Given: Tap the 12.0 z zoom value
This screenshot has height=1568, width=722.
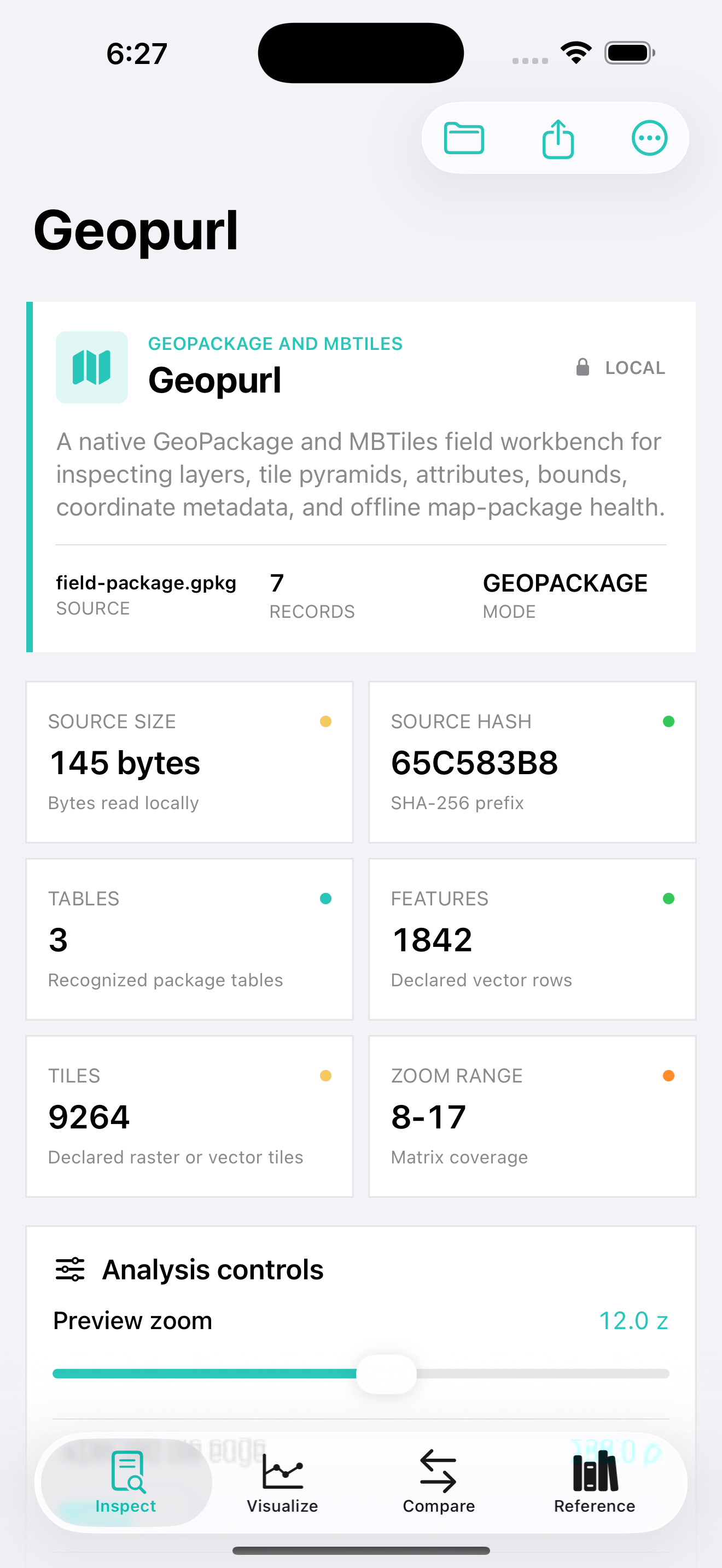Looking at the screenshot, I should (x=634, y=1320).
